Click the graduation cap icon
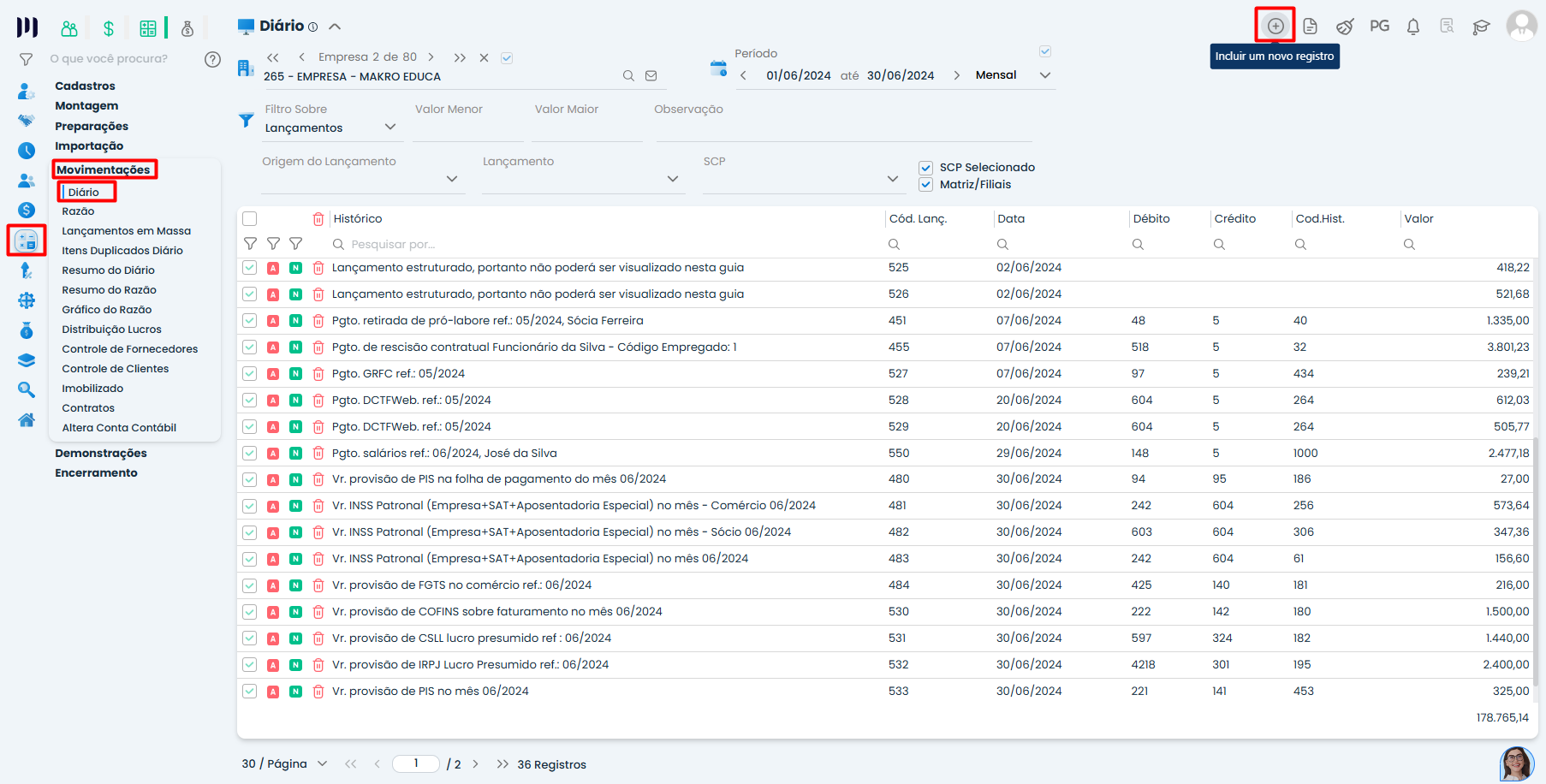The width and height of the screenshot is (1546, 784). tap(1480, 27)
